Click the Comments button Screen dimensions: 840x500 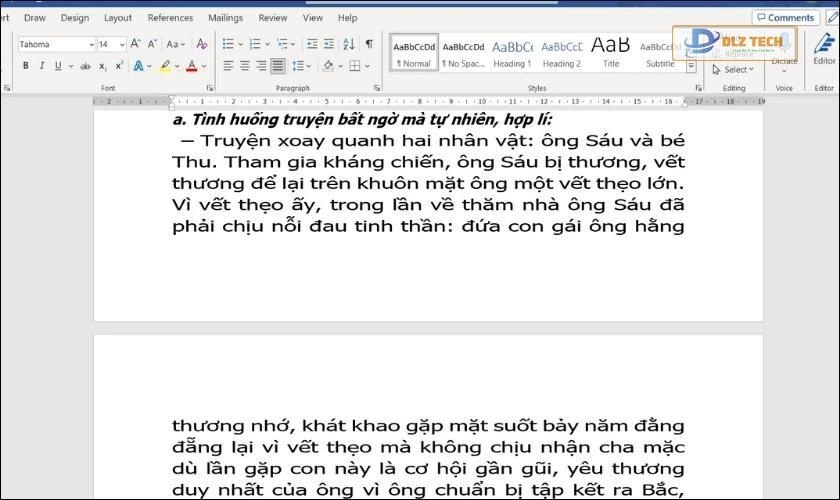(785, 17)
